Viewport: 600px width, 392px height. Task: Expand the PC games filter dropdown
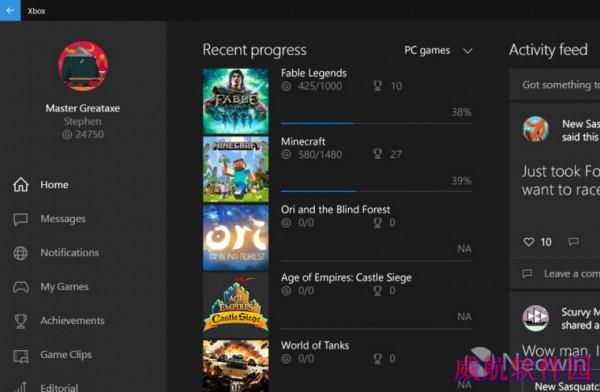[x=439, y=51]
